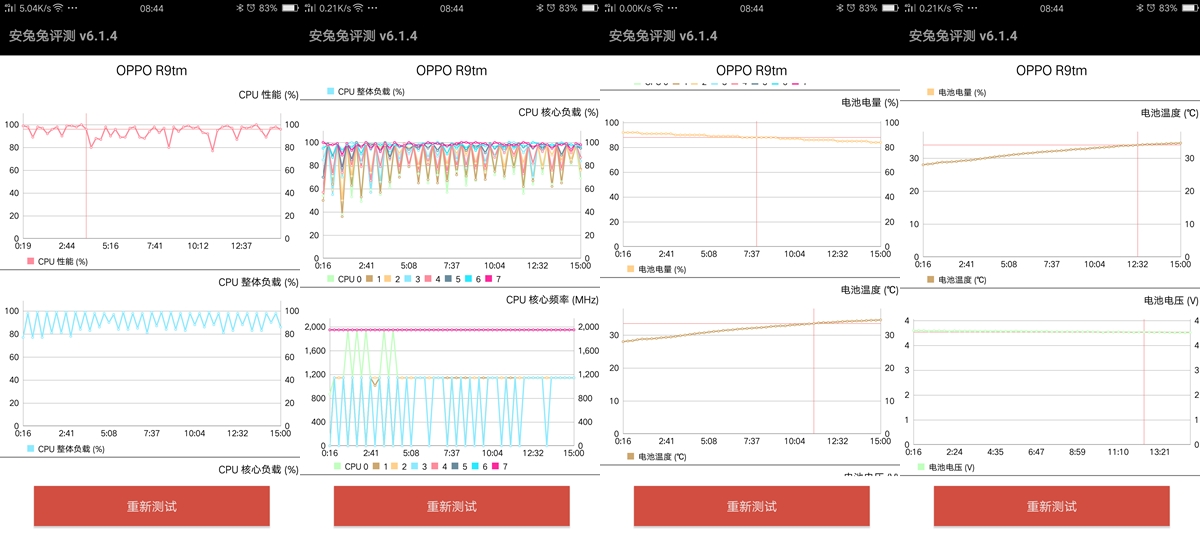Tap core 7 legend under CPU 核心负载 chart

[492, 279]
